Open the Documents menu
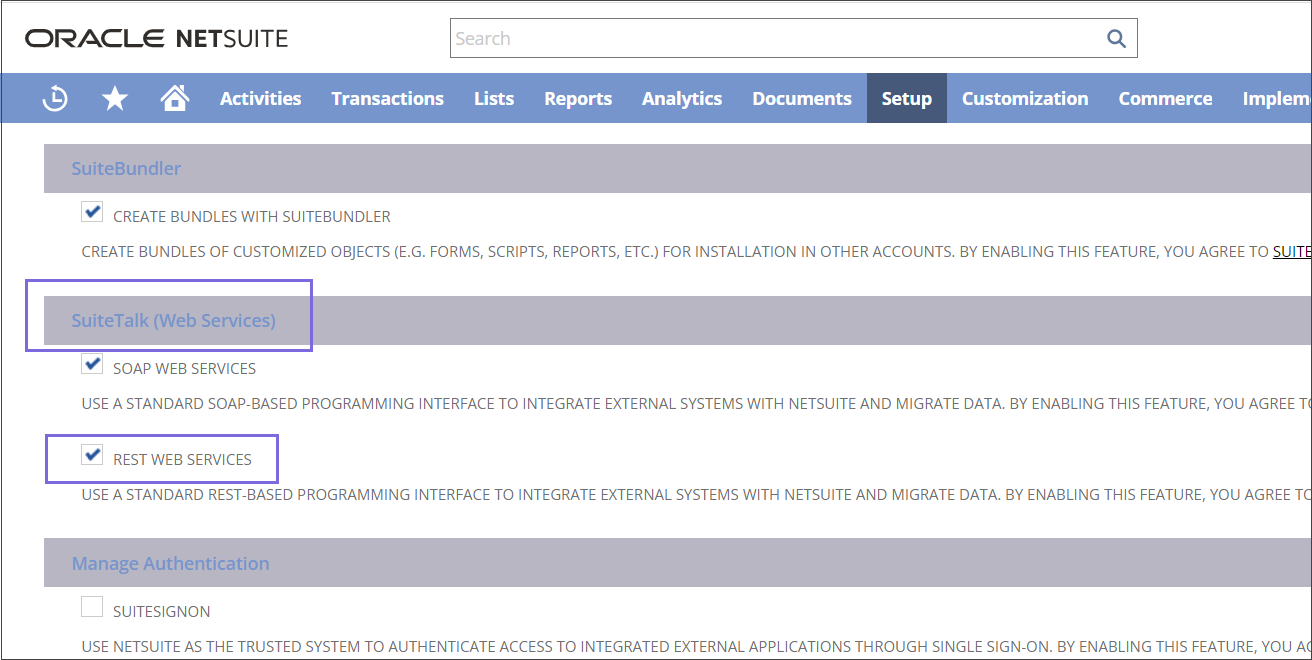The width and height of the screenshot is (1312, 660). click(802, 98)
